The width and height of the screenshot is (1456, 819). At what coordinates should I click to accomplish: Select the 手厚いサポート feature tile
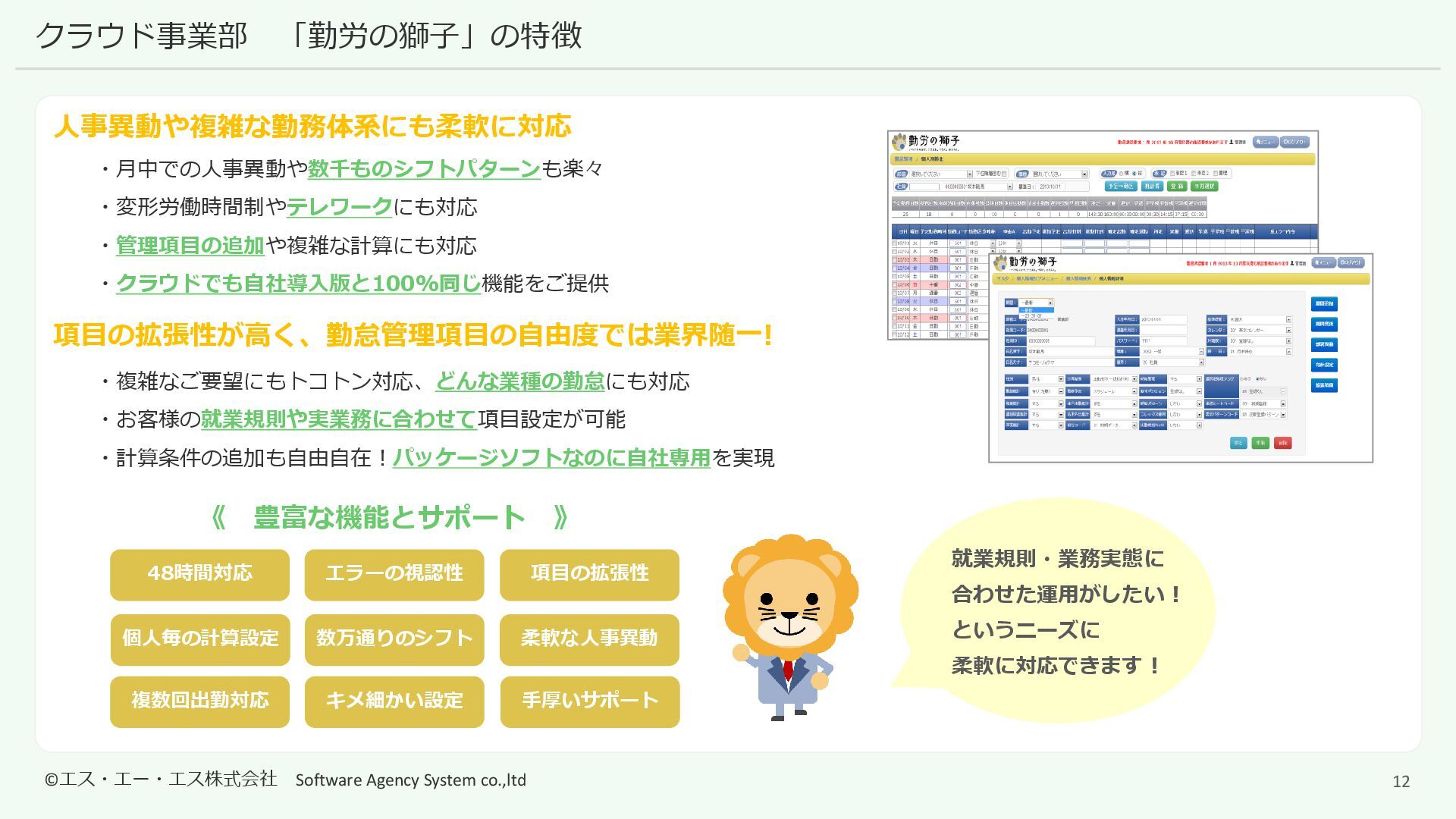[x=589, y=702]
